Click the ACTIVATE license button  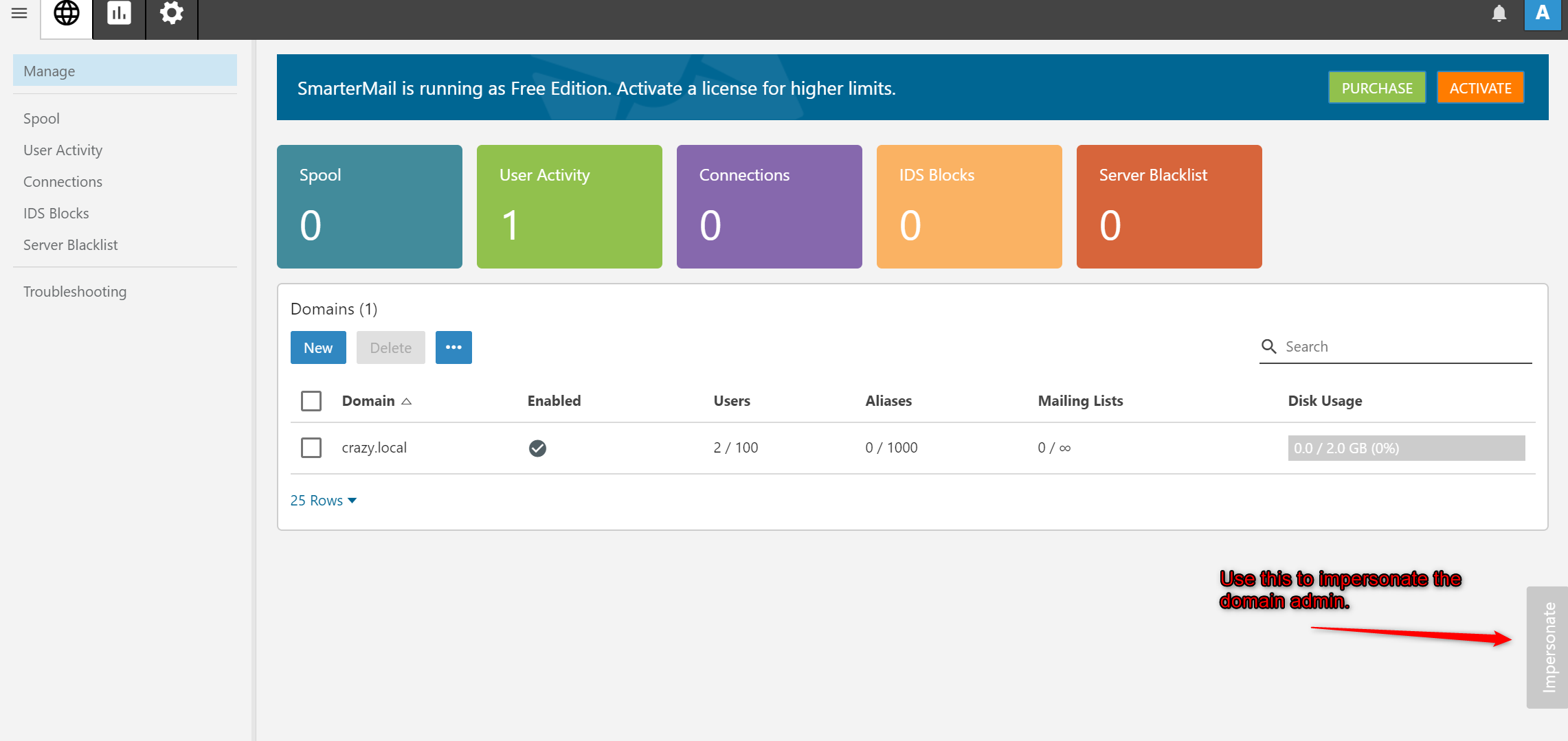1480,88
